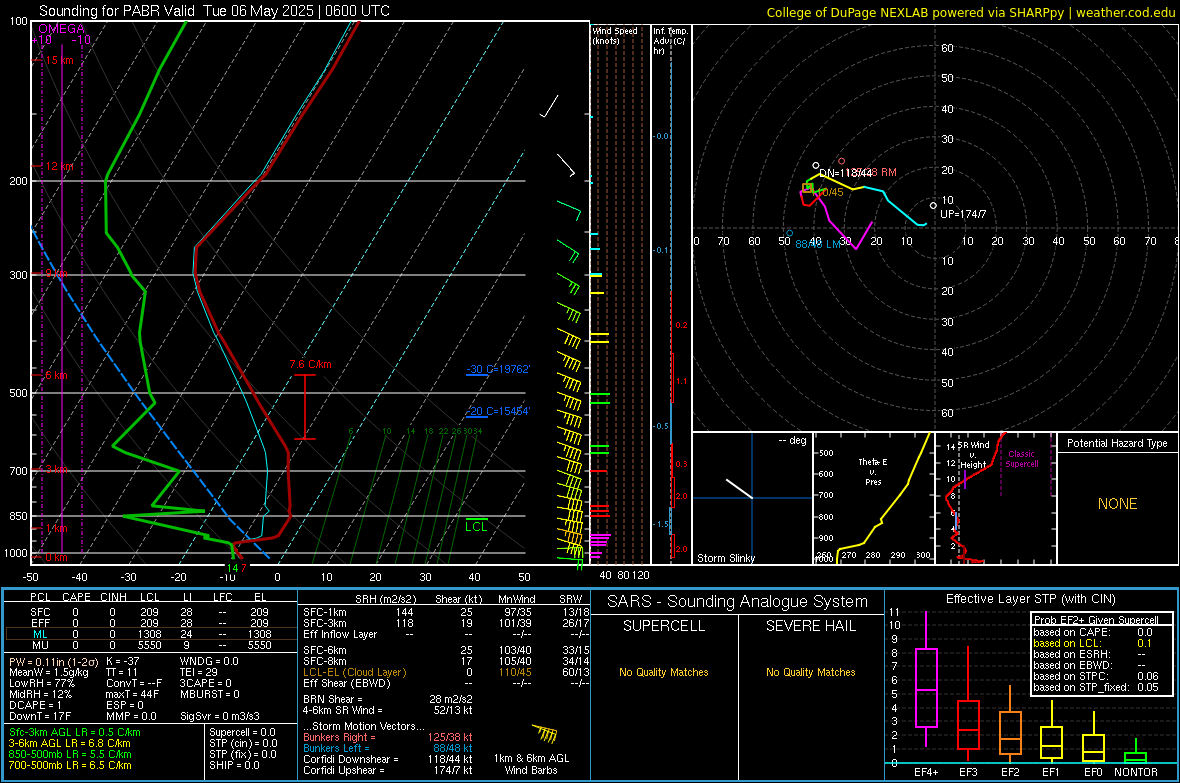Image resolution: width=1180 pixels, height=783 pixels.
Task: Click the 'Classic Supercell' label
Action: pos(1021,459)
